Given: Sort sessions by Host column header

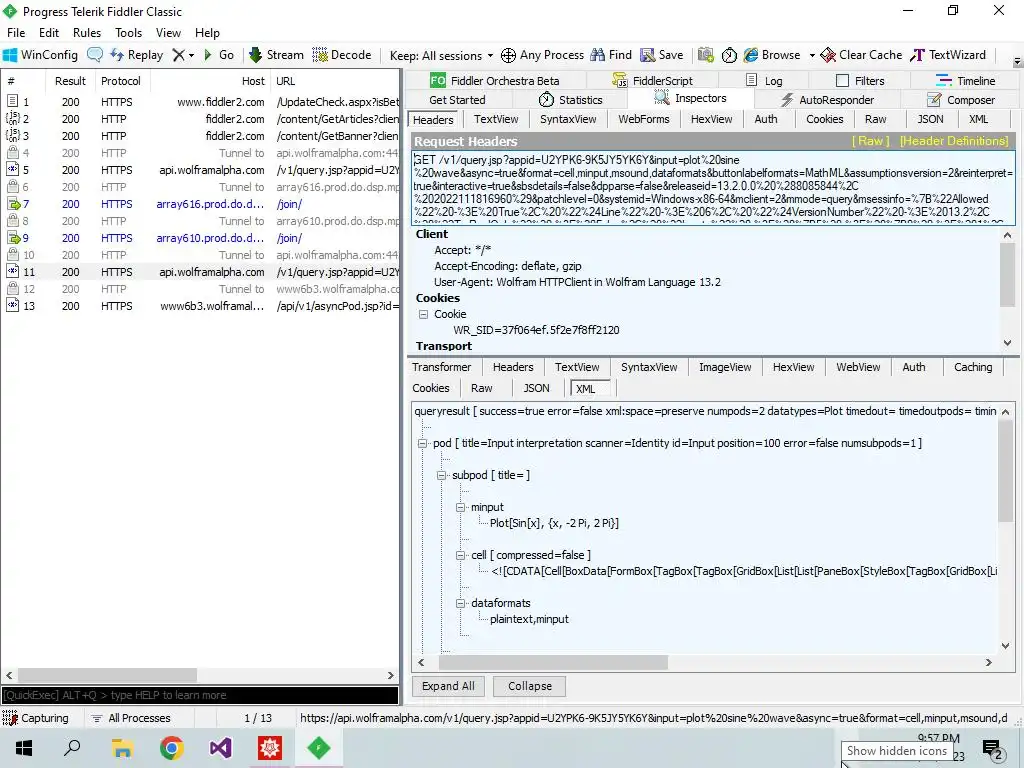Looking at the screenshot, I should (x=210, y=81).
